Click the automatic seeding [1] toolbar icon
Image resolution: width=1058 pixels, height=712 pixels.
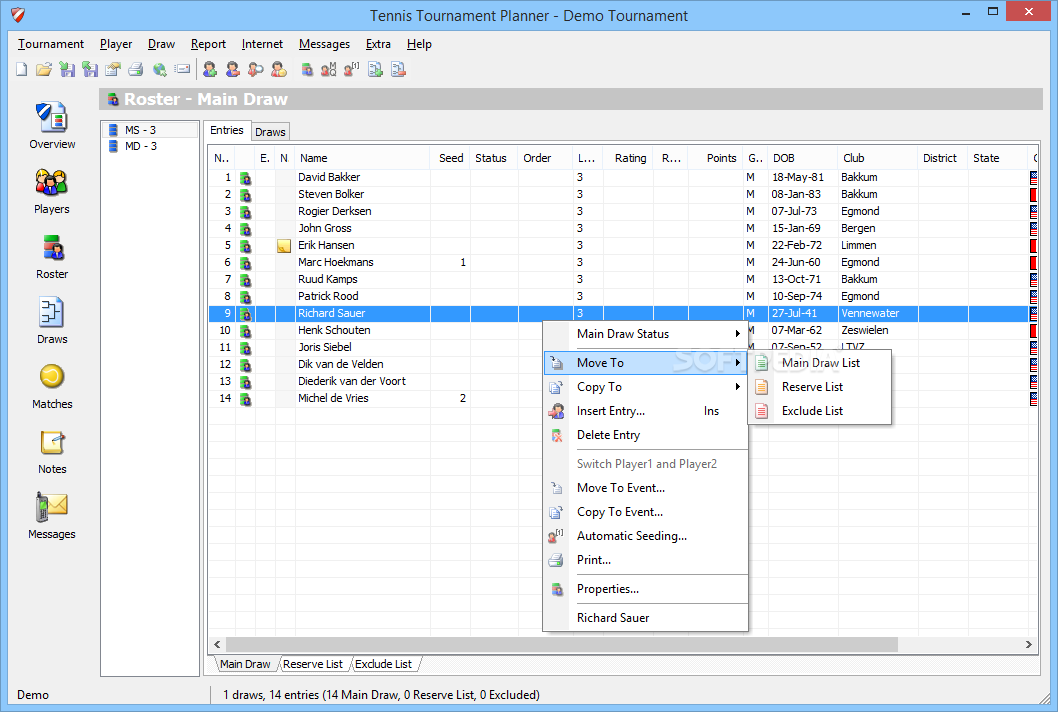tap(352, 70)
